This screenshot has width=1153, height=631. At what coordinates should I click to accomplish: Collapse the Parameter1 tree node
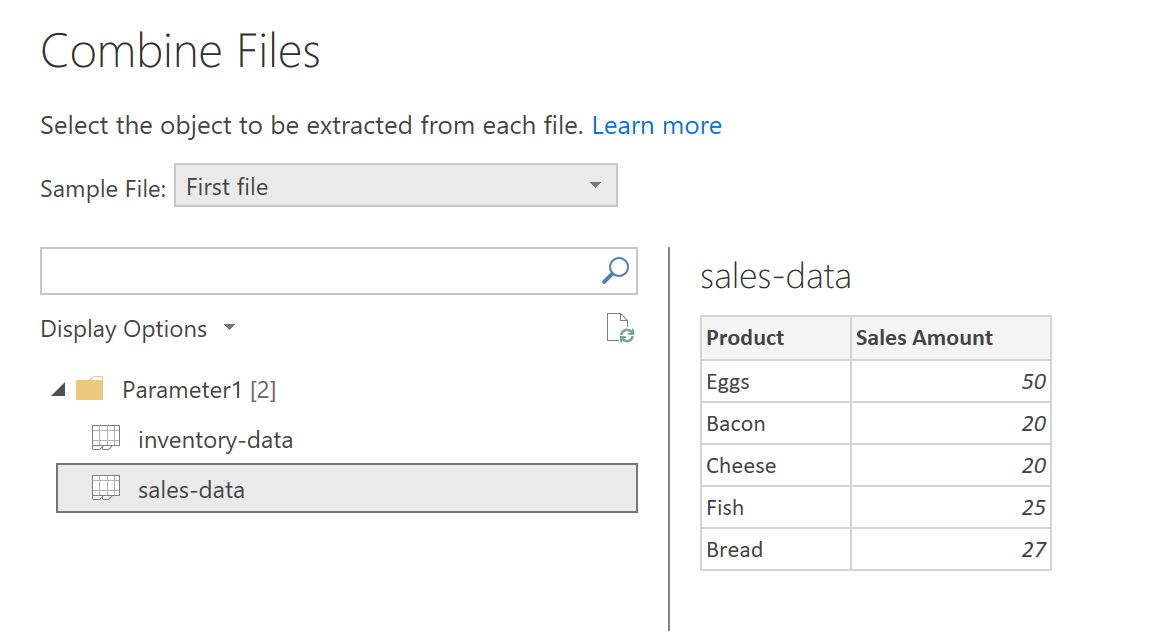[x=56, y=390]
